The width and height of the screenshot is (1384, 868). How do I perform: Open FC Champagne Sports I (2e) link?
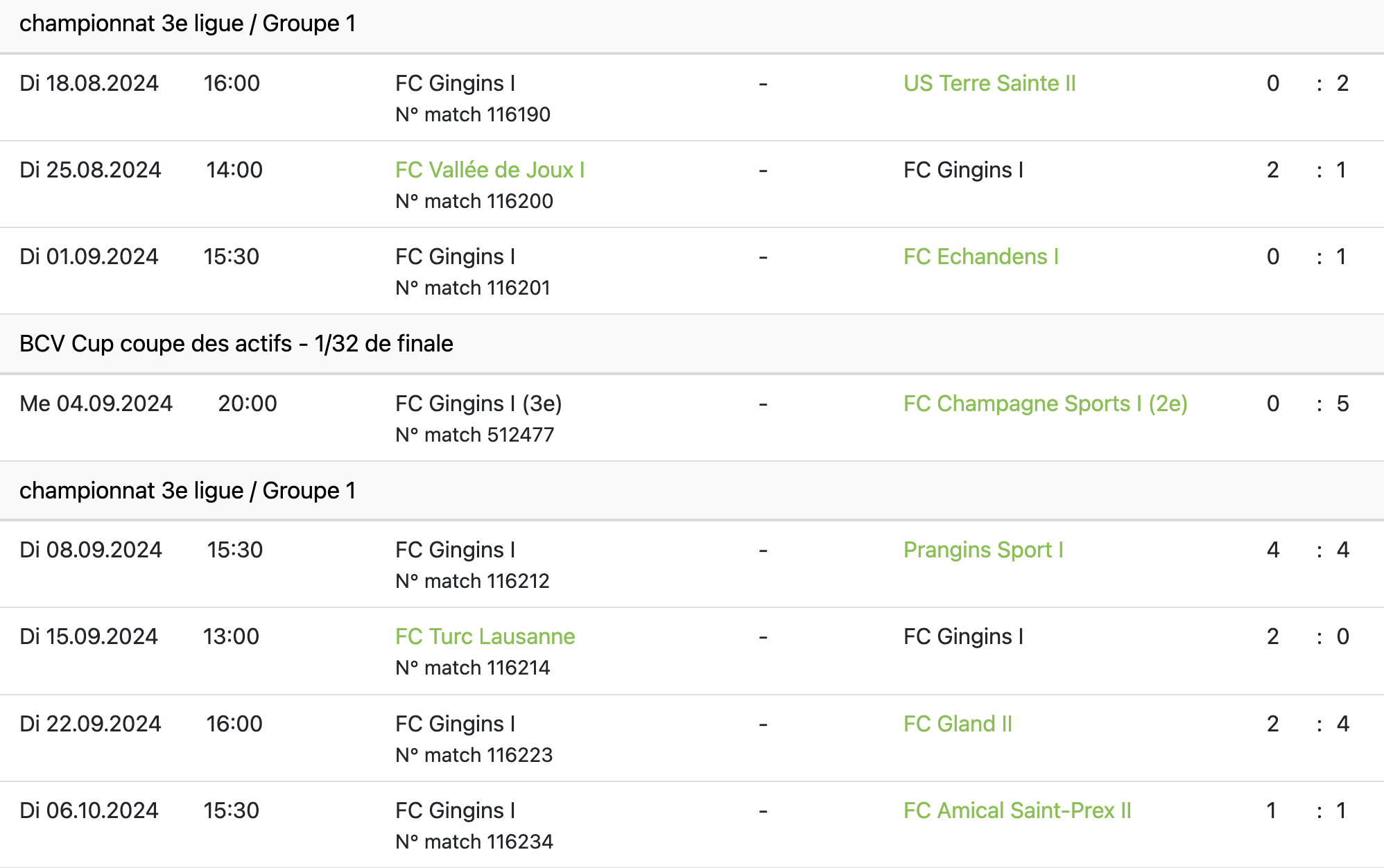click(x=1045, y=403)
